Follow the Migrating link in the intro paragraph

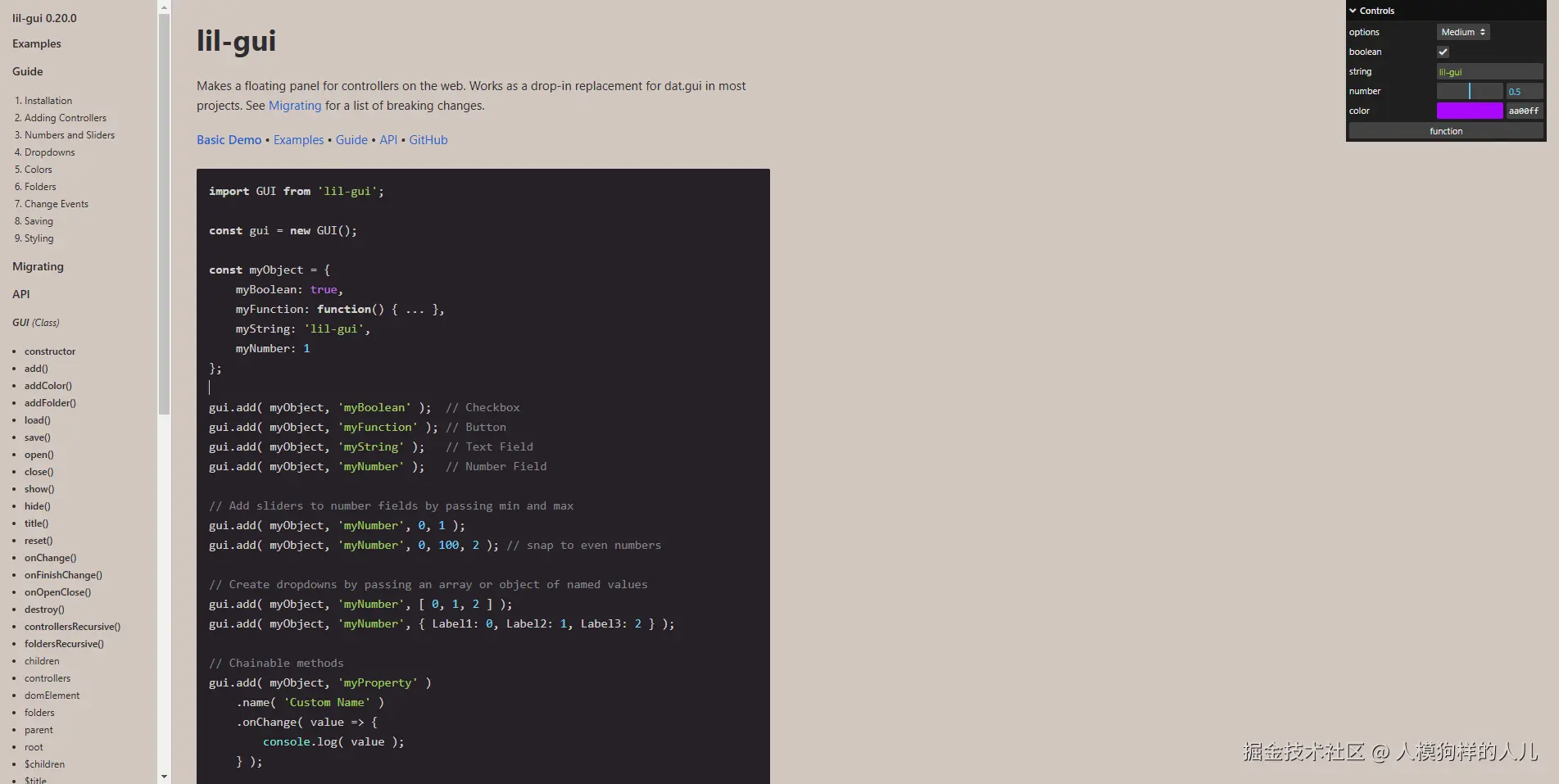click(x=295, y=106)
